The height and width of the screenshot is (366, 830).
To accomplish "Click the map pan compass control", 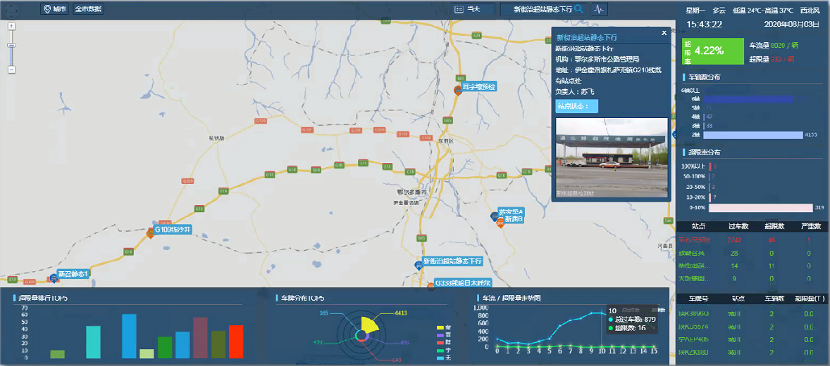I will [12, 10].
